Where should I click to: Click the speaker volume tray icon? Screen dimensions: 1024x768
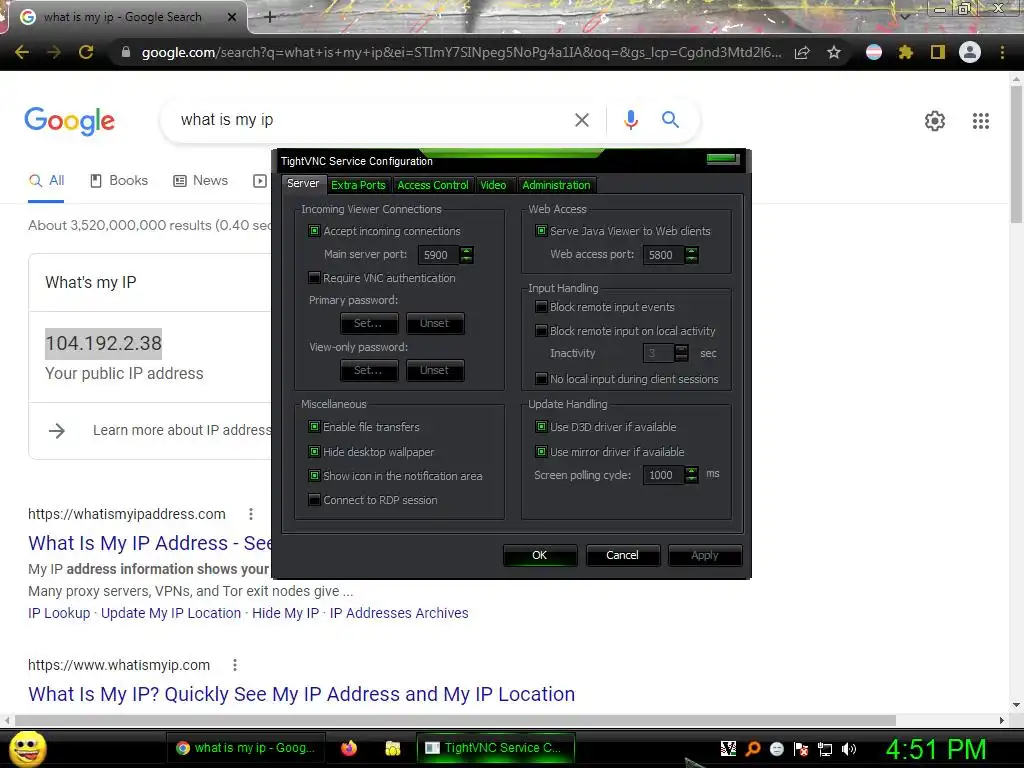(x=849, y=748)
